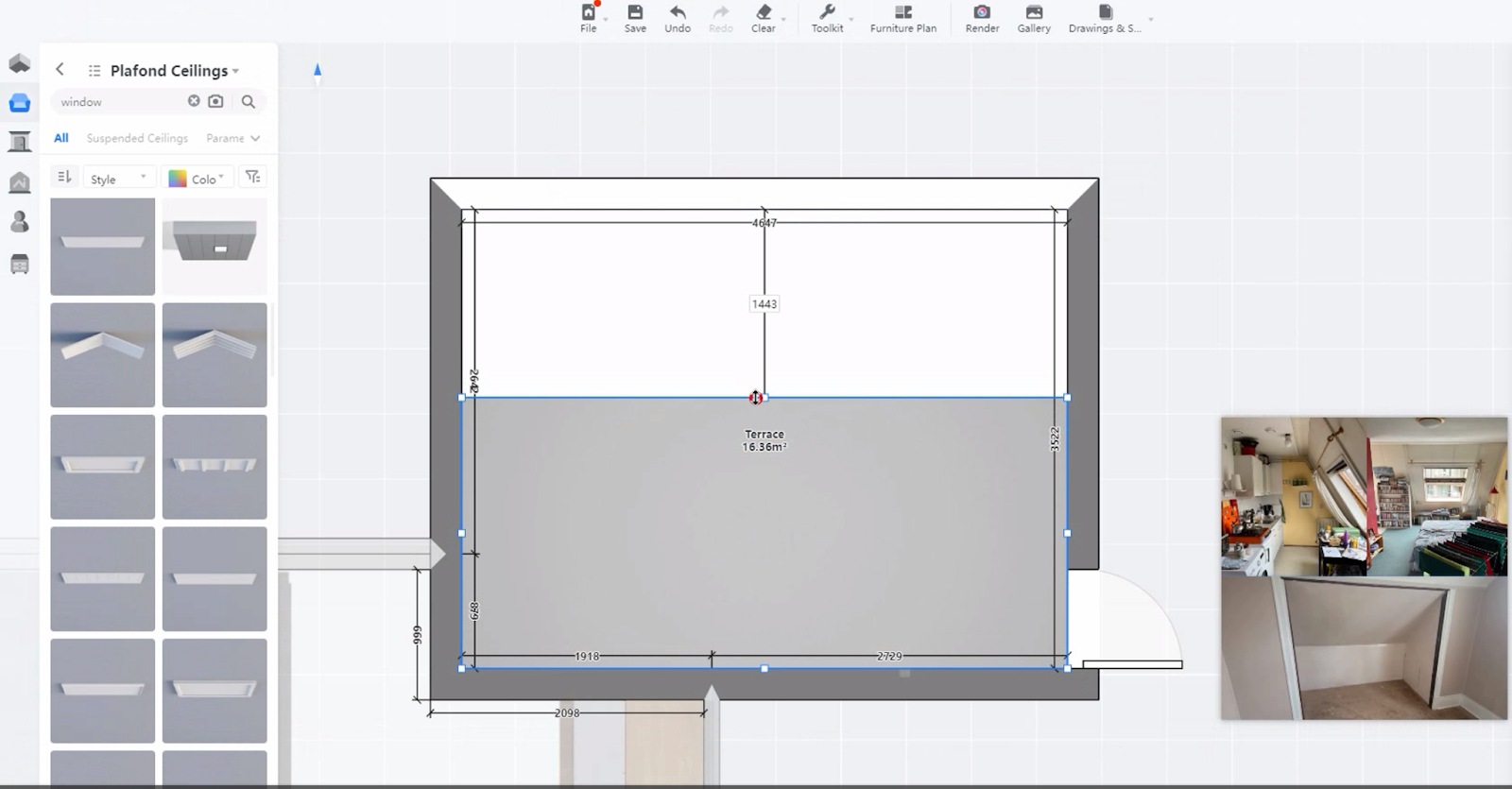
Task: Switch to Suspended Ceilings tab
Action: coord(137,138)
